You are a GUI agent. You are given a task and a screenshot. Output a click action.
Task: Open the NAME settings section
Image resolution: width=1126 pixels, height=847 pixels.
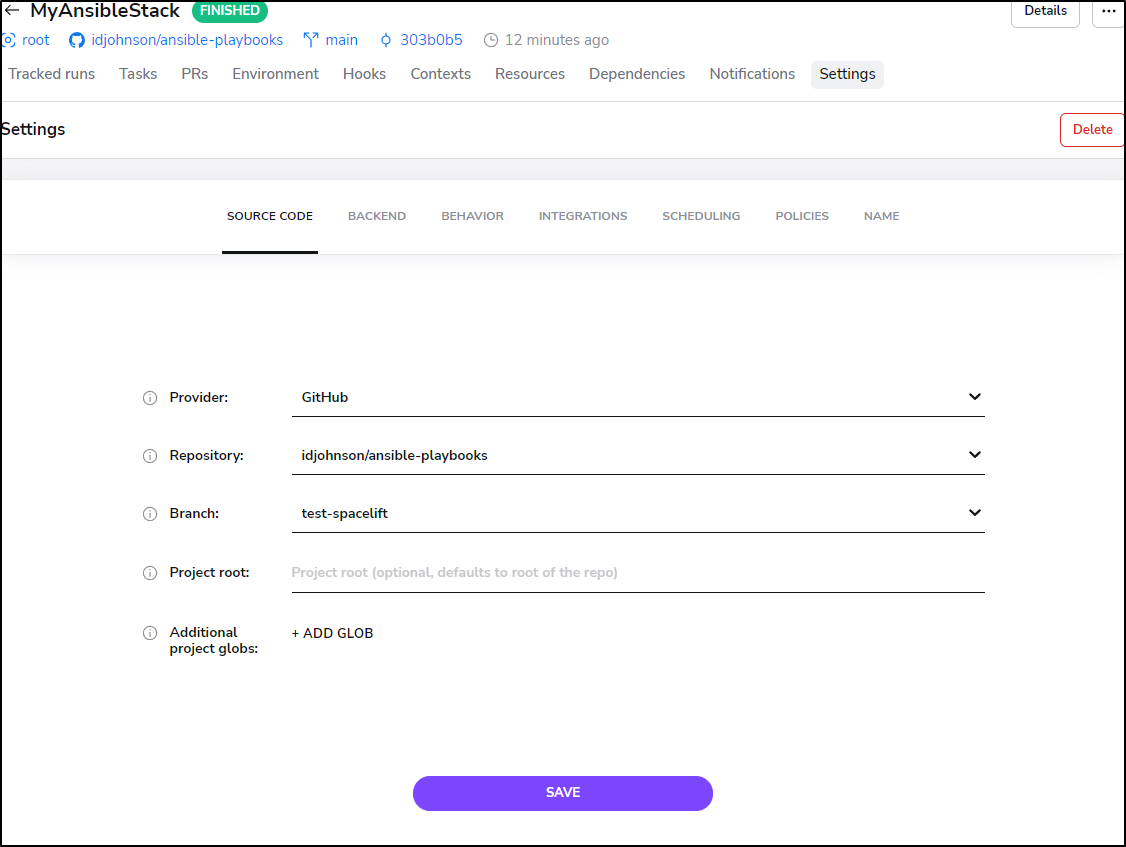click(882, 216)
